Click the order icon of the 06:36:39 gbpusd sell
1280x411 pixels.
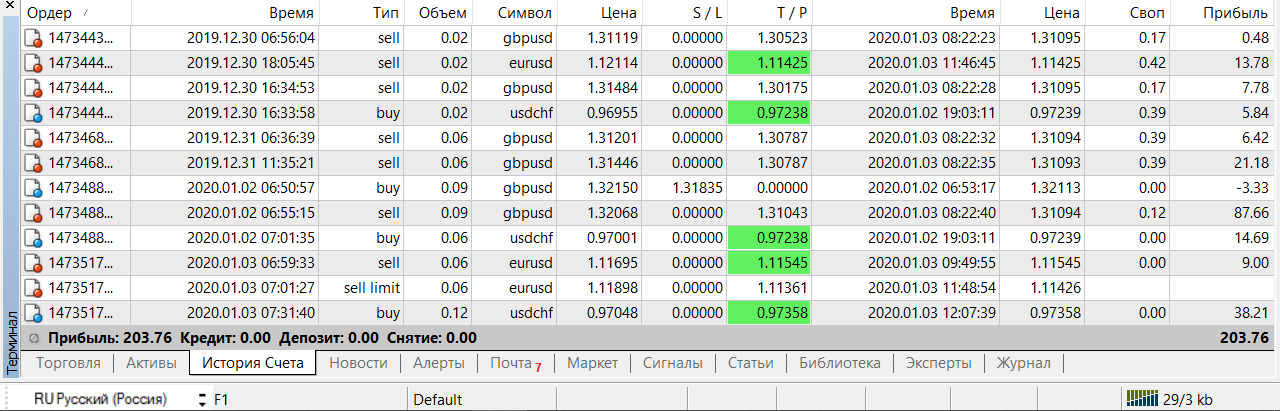[x=33, y=139]
